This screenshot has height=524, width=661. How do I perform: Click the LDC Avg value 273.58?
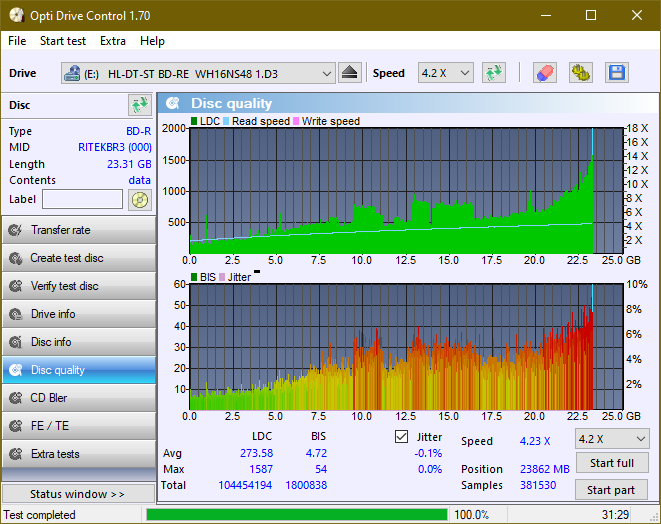[257, 453]
